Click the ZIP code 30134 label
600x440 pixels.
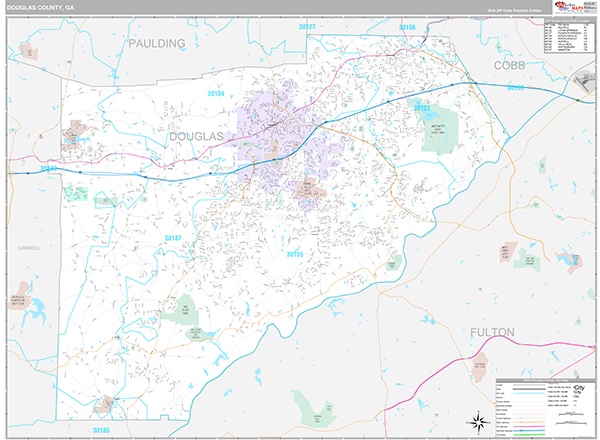(216, 93)
